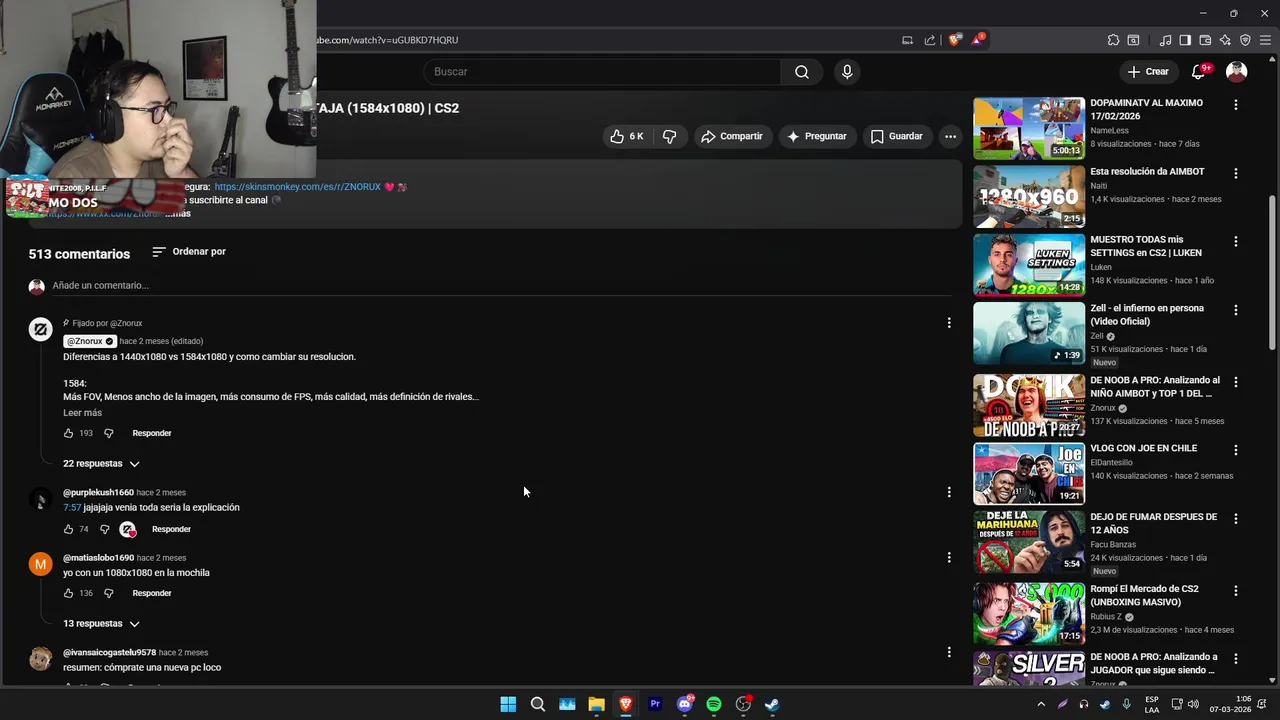
Task: Like the pinned Znorux comment with 193 likes
Action: tap(68, 433)
